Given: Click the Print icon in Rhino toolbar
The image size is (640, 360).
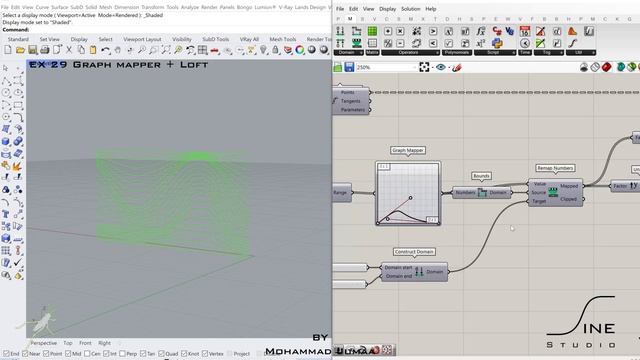Looking at the screenshot, I should [x=44, y=50].
